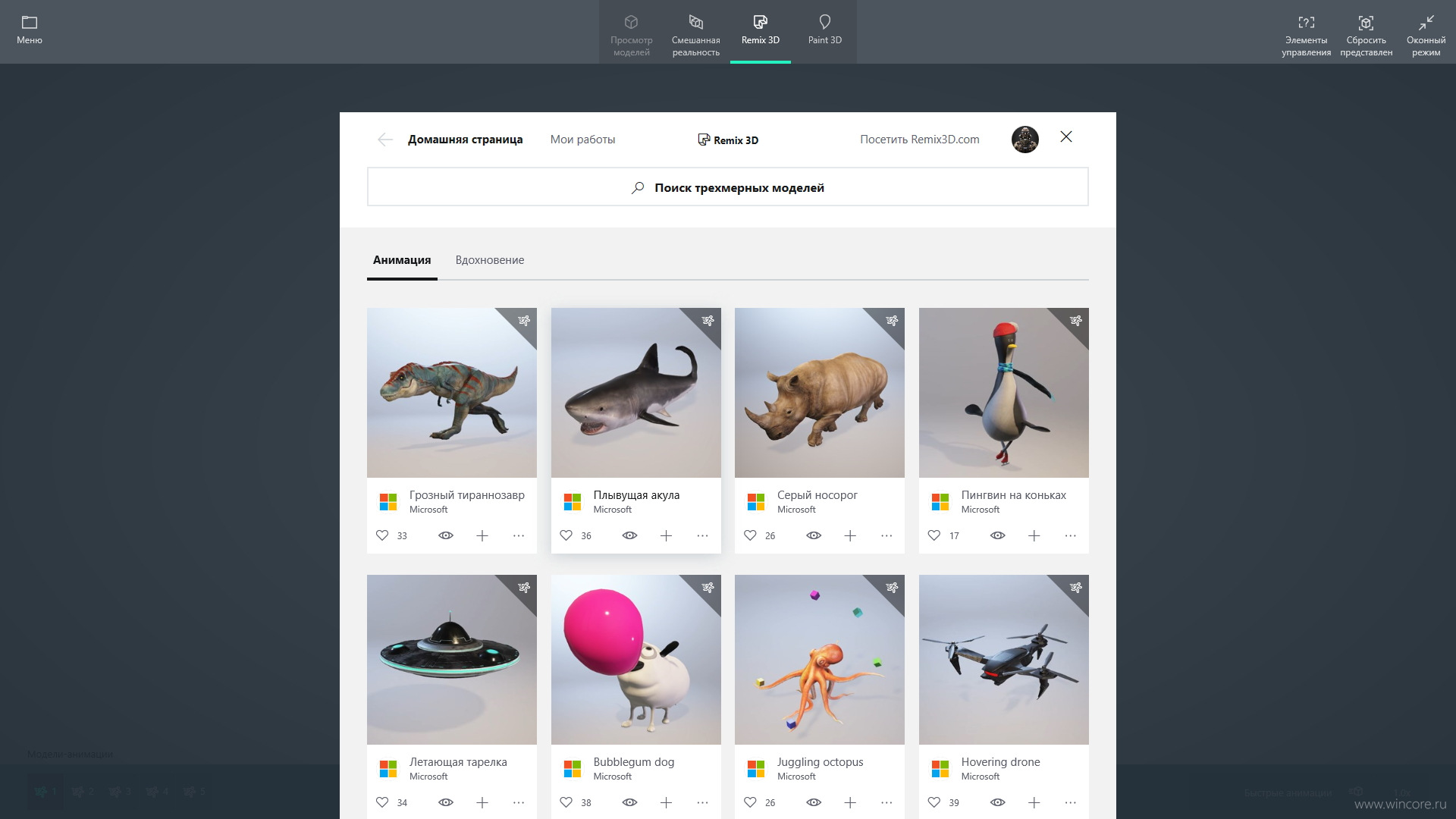This screenshot has height=819, width=1456.
Task: Visit Remix3D.com link
Action: click(x=920, y=140)
